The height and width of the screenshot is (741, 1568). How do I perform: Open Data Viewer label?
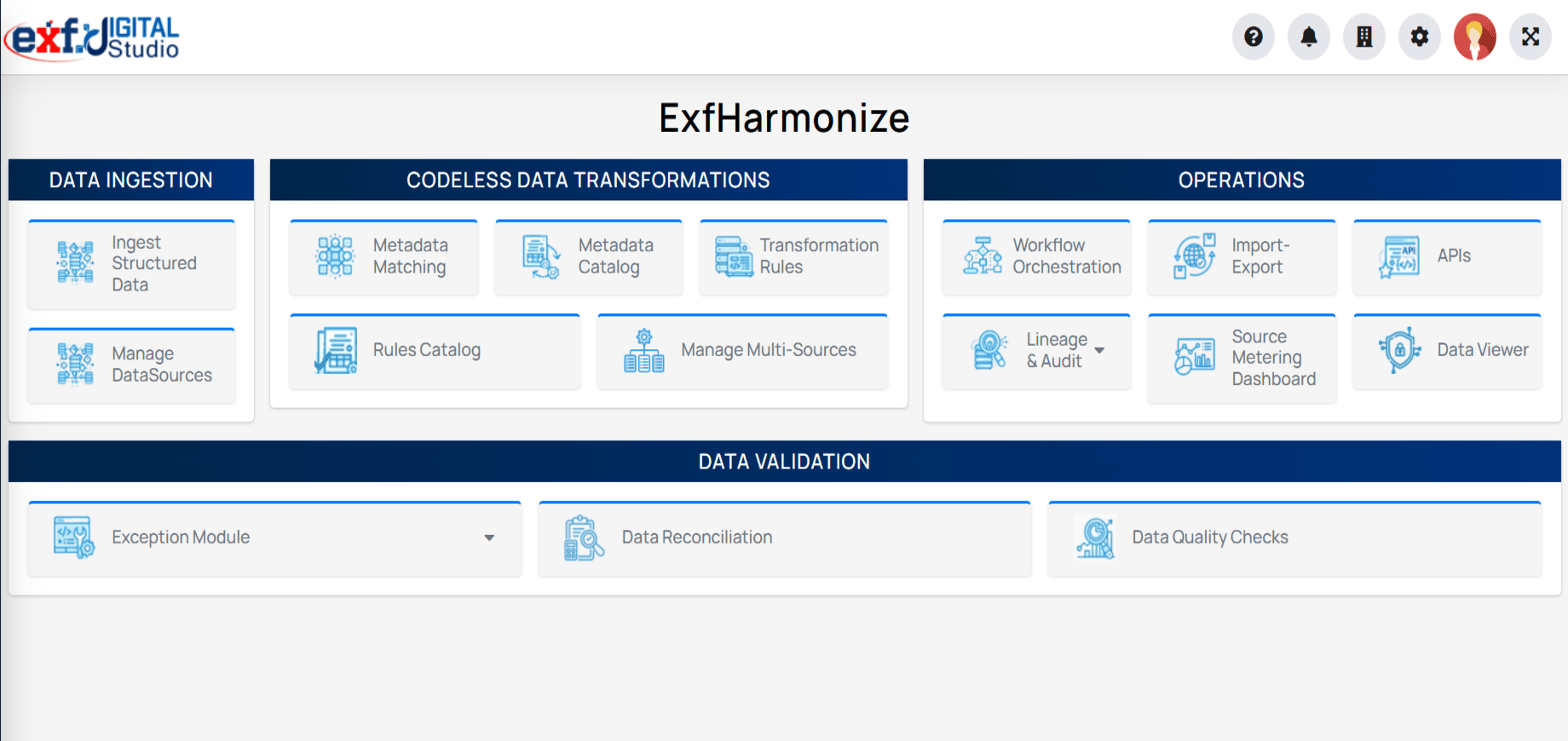[x=1483, y=350]
